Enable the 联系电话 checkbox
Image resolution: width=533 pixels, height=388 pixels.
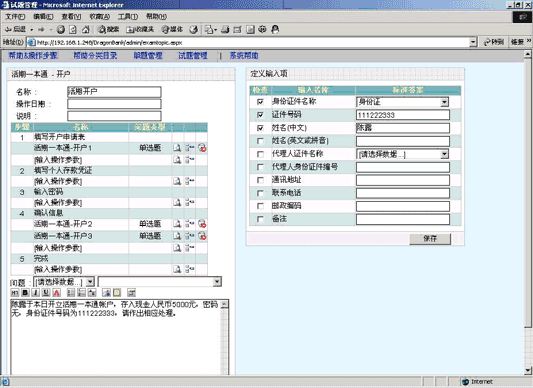click(260, 193)
